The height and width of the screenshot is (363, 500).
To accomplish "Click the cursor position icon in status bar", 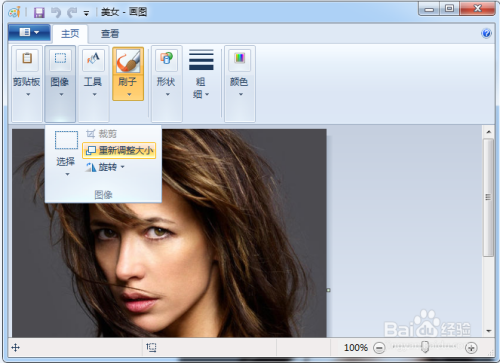I will 16,348.
